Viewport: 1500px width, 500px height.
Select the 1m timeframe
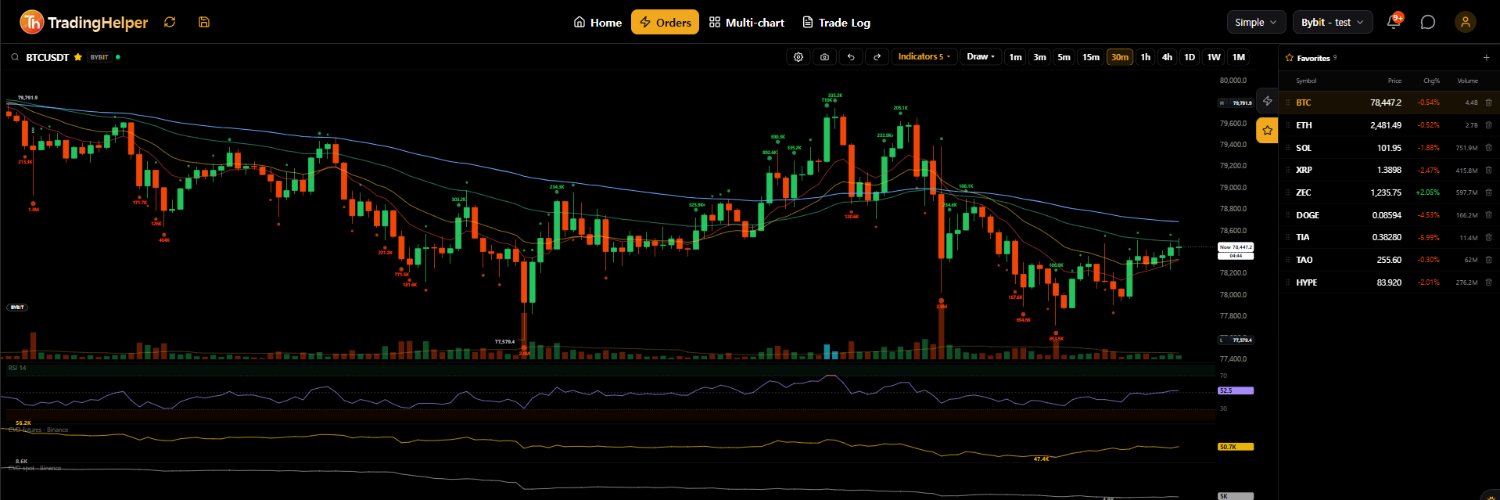click(1015, 57)
